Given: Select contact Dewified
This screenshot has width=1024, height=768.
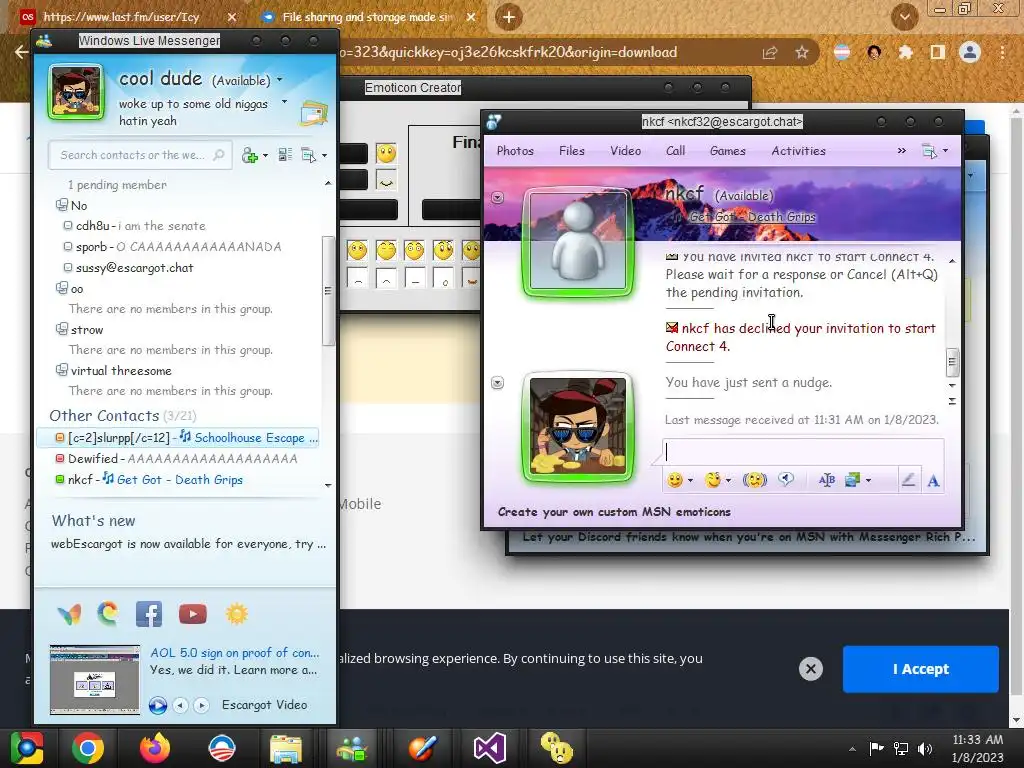Looking at the screenshot, I should pos(176,458).
